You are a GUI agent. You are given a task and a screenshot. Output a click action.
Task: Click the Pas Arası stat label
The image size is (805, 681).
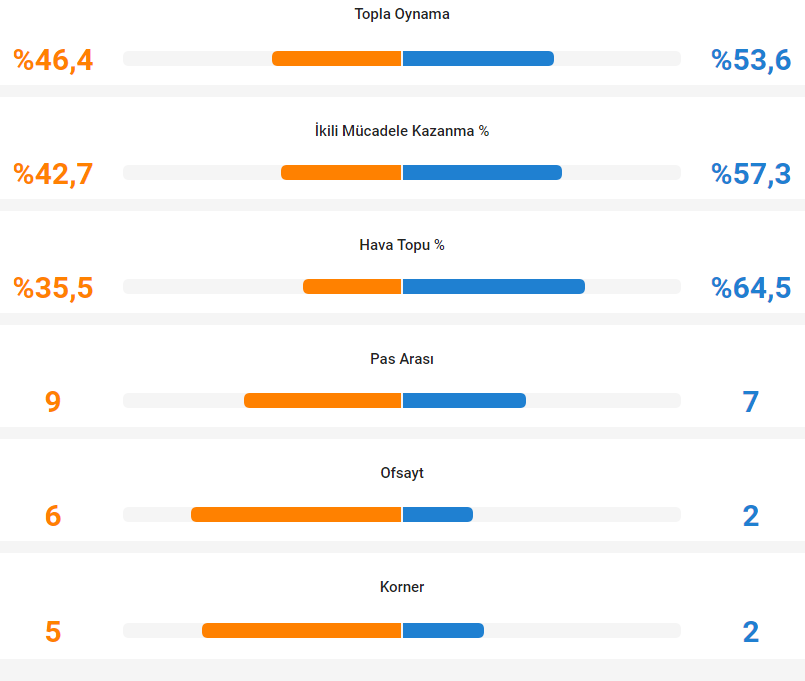click(402, 359)
